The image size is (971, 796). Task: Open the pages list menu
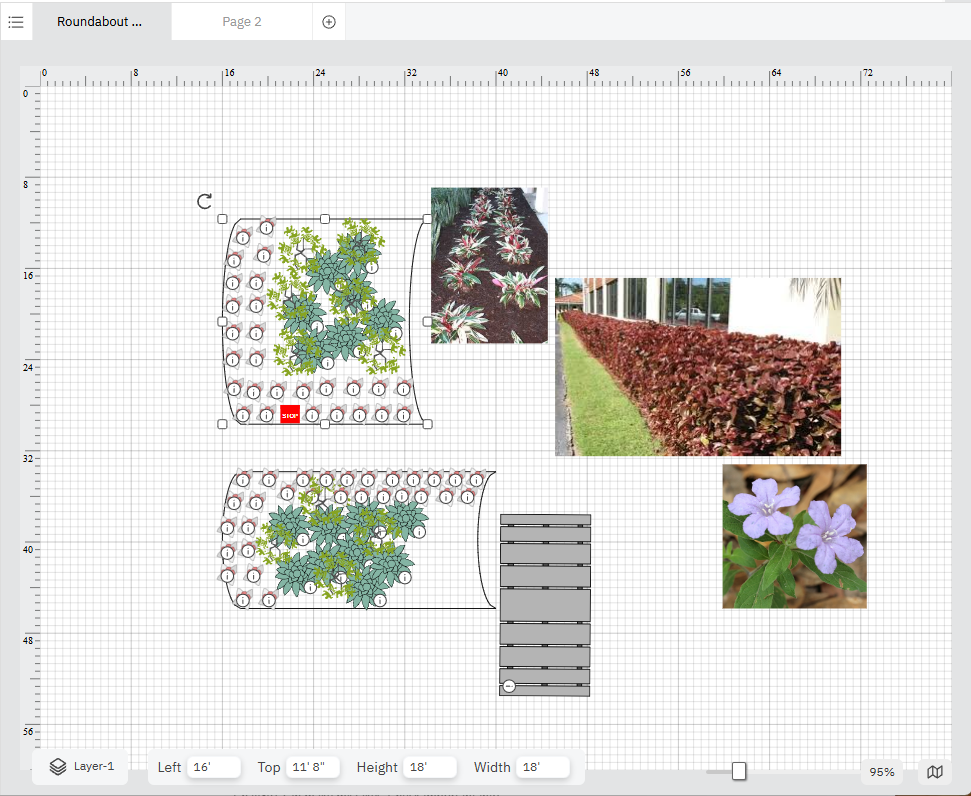click(x=16, y=22)
